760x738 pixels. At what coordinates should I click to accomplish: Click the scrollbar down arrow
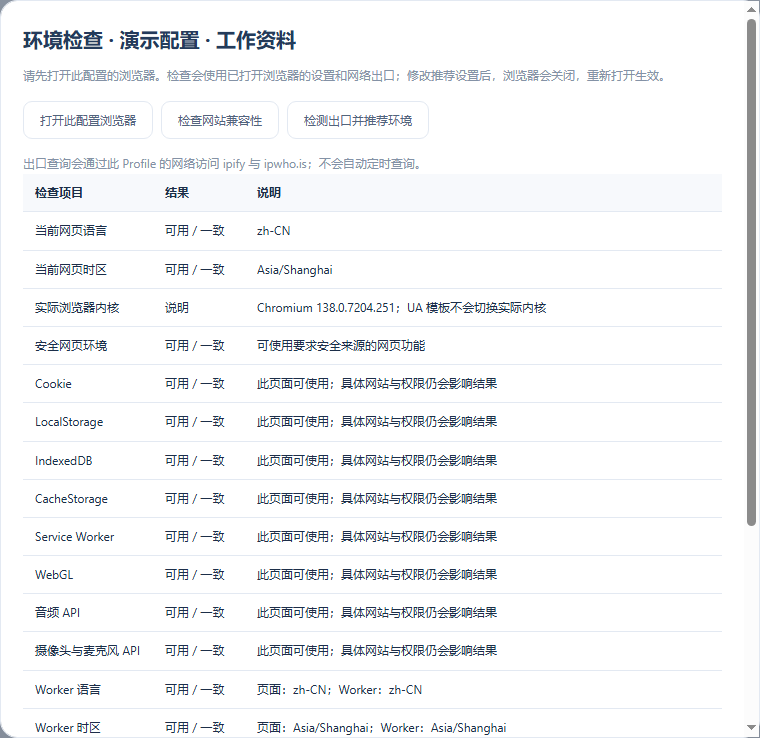(751, 728)
